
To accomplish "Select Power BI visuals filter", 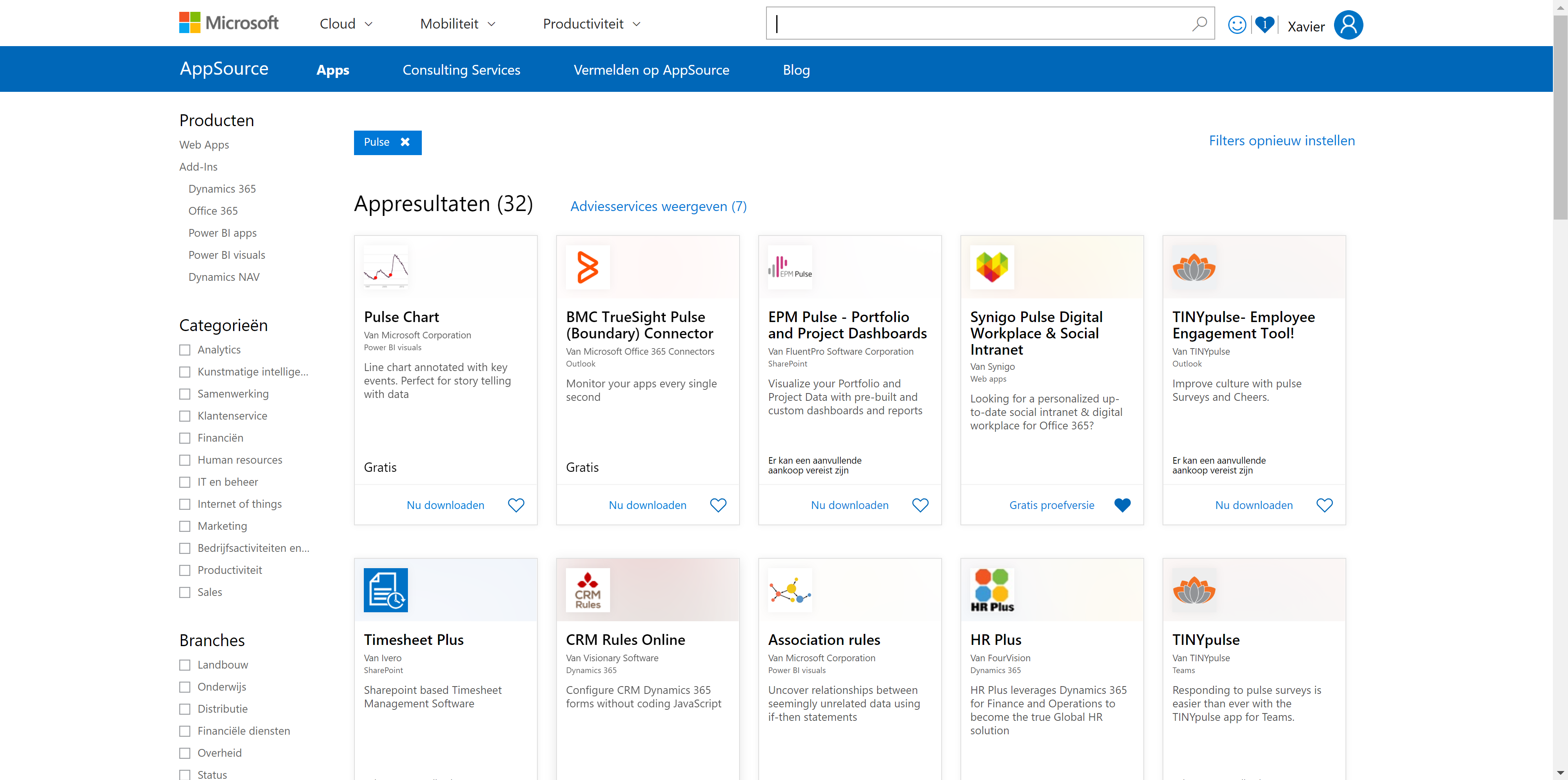I will point(227,255).
